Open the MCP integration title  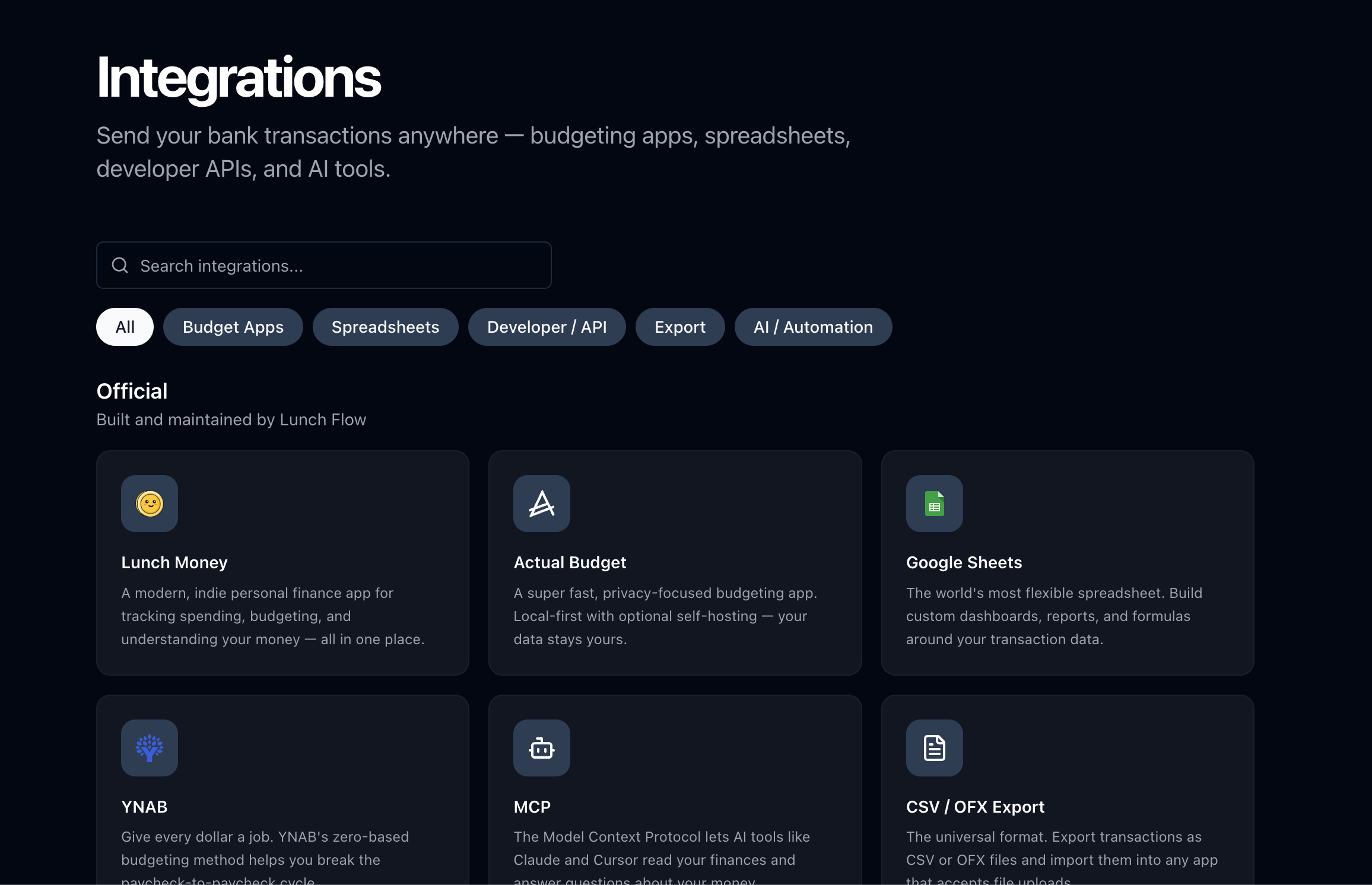point(532,807)
